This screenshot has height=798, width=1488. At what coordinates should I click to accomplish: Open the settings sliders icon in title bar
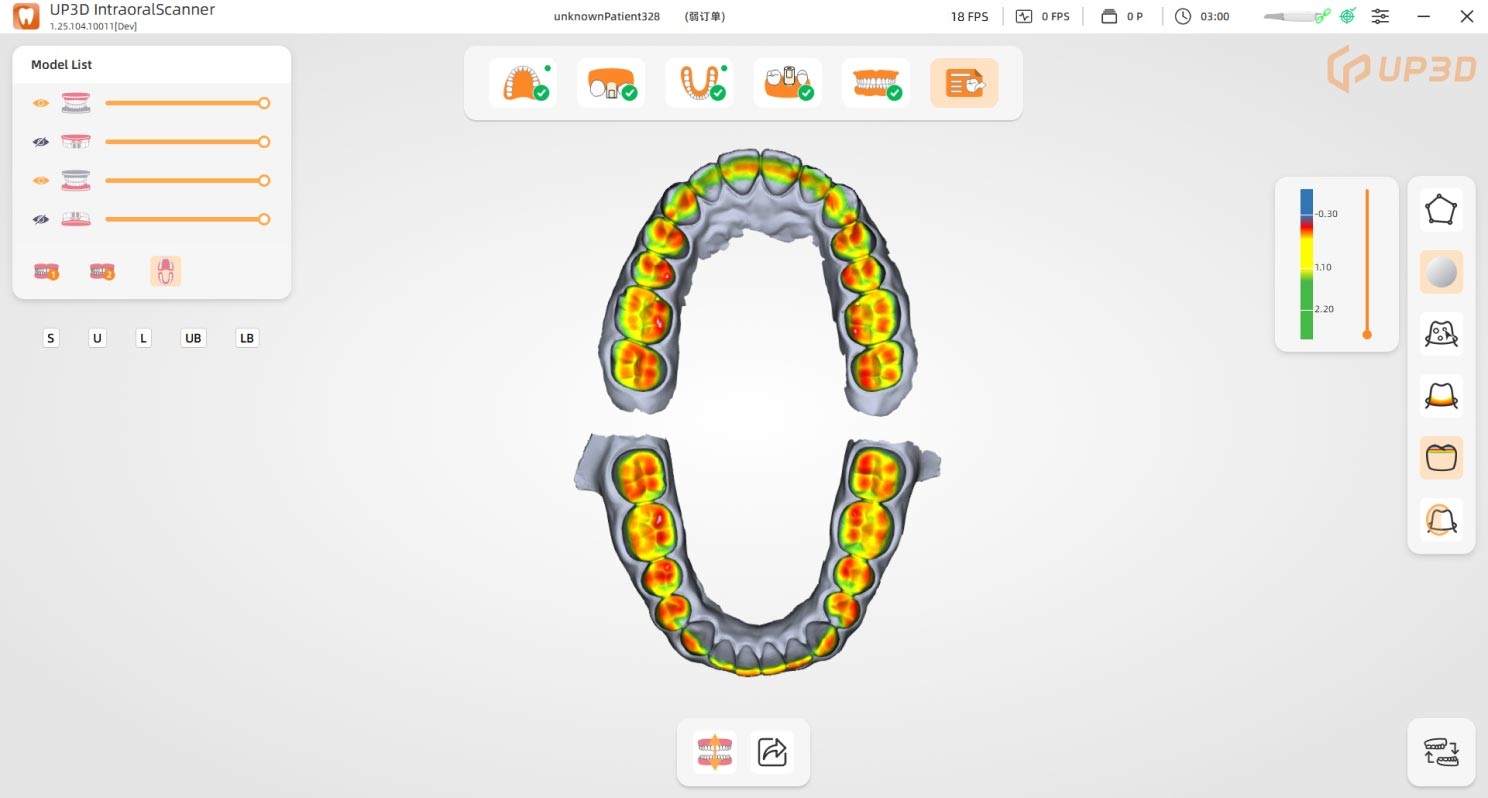pyautogui.click(x=1380, y=16)
